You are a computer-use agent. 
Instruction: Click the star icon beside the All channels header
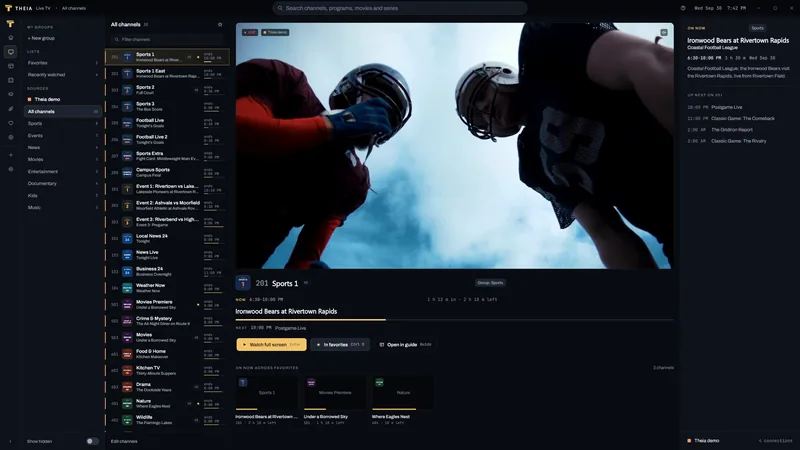(220, 24)
